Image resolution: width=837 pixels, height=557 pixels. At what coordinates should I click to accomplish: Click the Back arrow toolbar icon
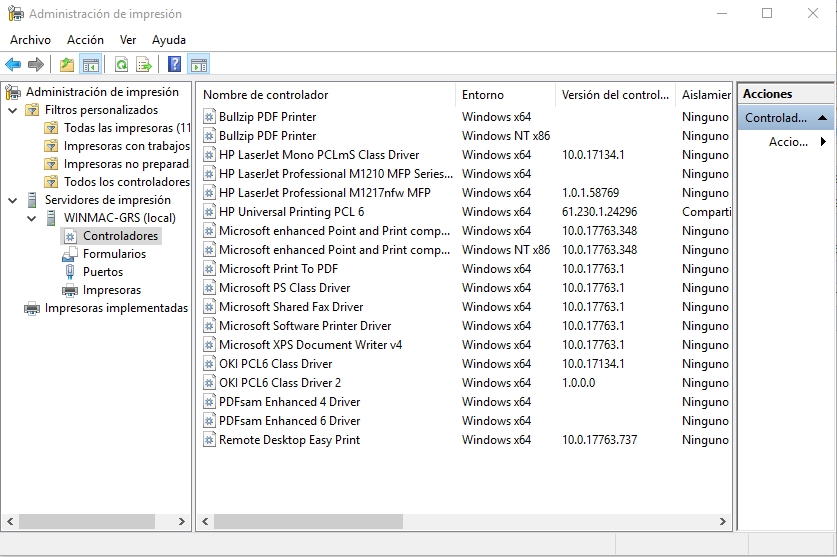tap(13, 65)
